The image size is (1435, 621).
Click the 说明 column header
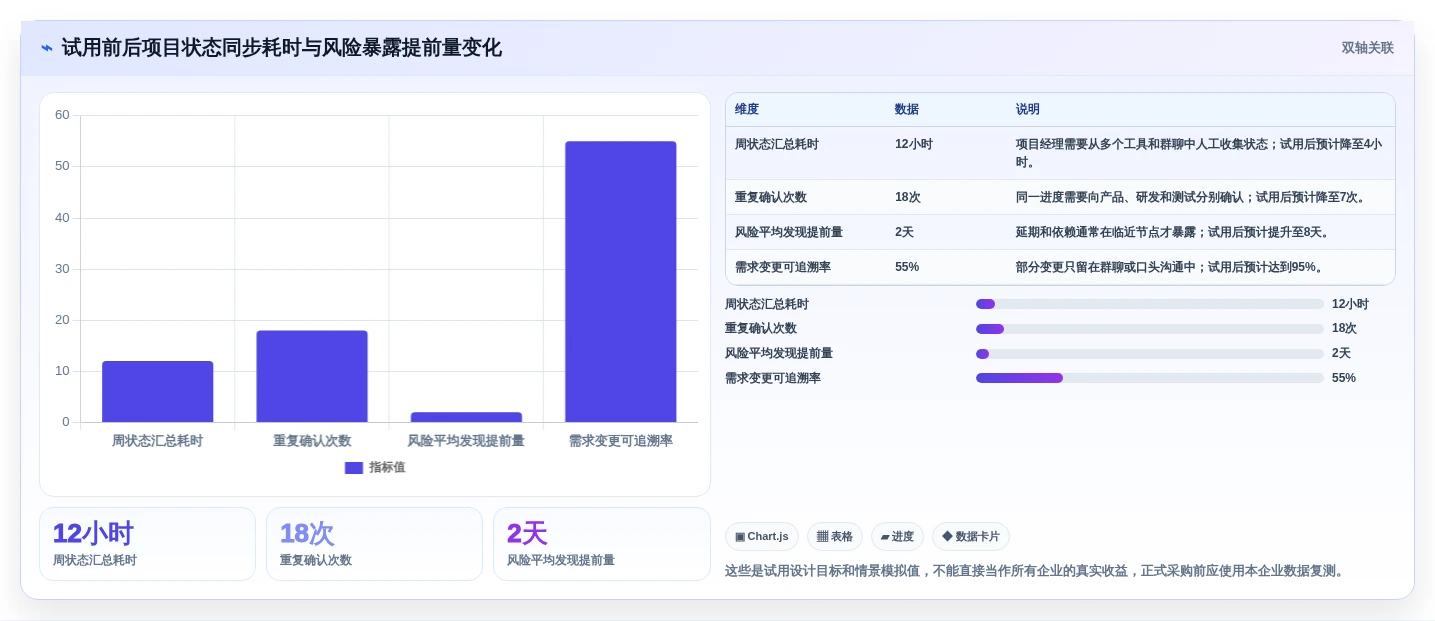tap(1028, 110)
